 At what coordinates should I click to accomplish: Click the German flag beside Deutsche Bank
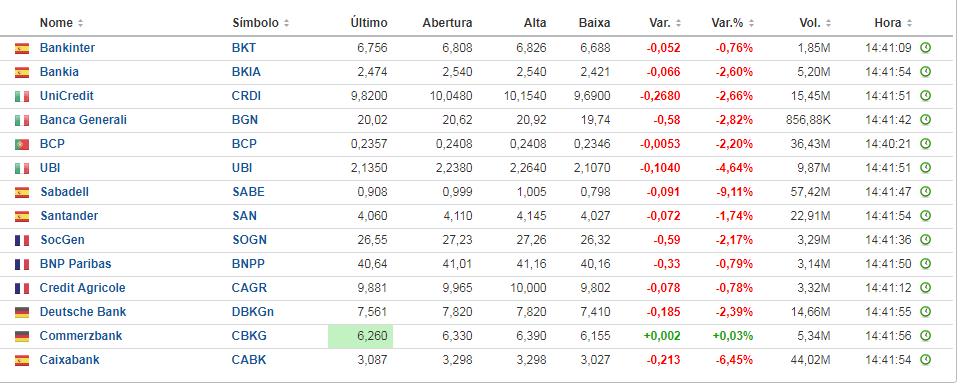click(x=22, y=312)
